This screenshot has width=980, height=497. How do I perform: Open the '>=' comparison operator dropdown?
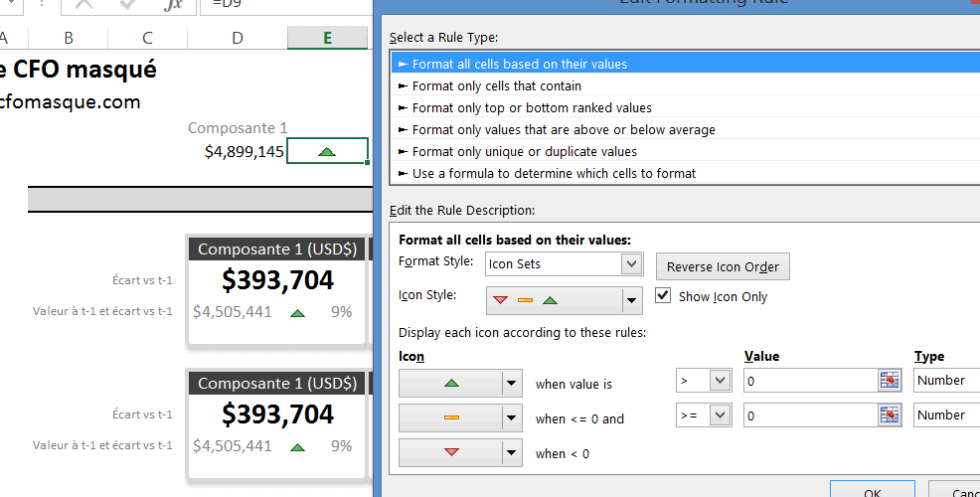(704, 414)
